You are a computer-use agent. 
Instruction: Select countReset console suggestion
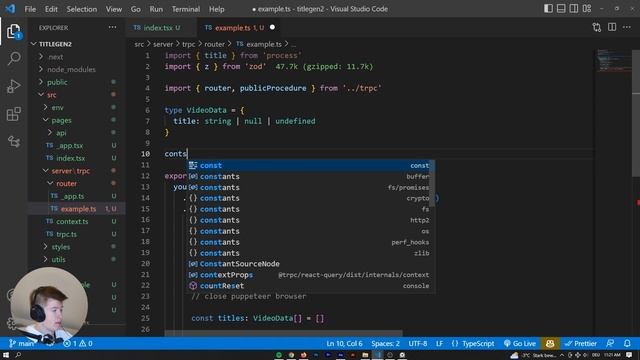tap(309, 286)
